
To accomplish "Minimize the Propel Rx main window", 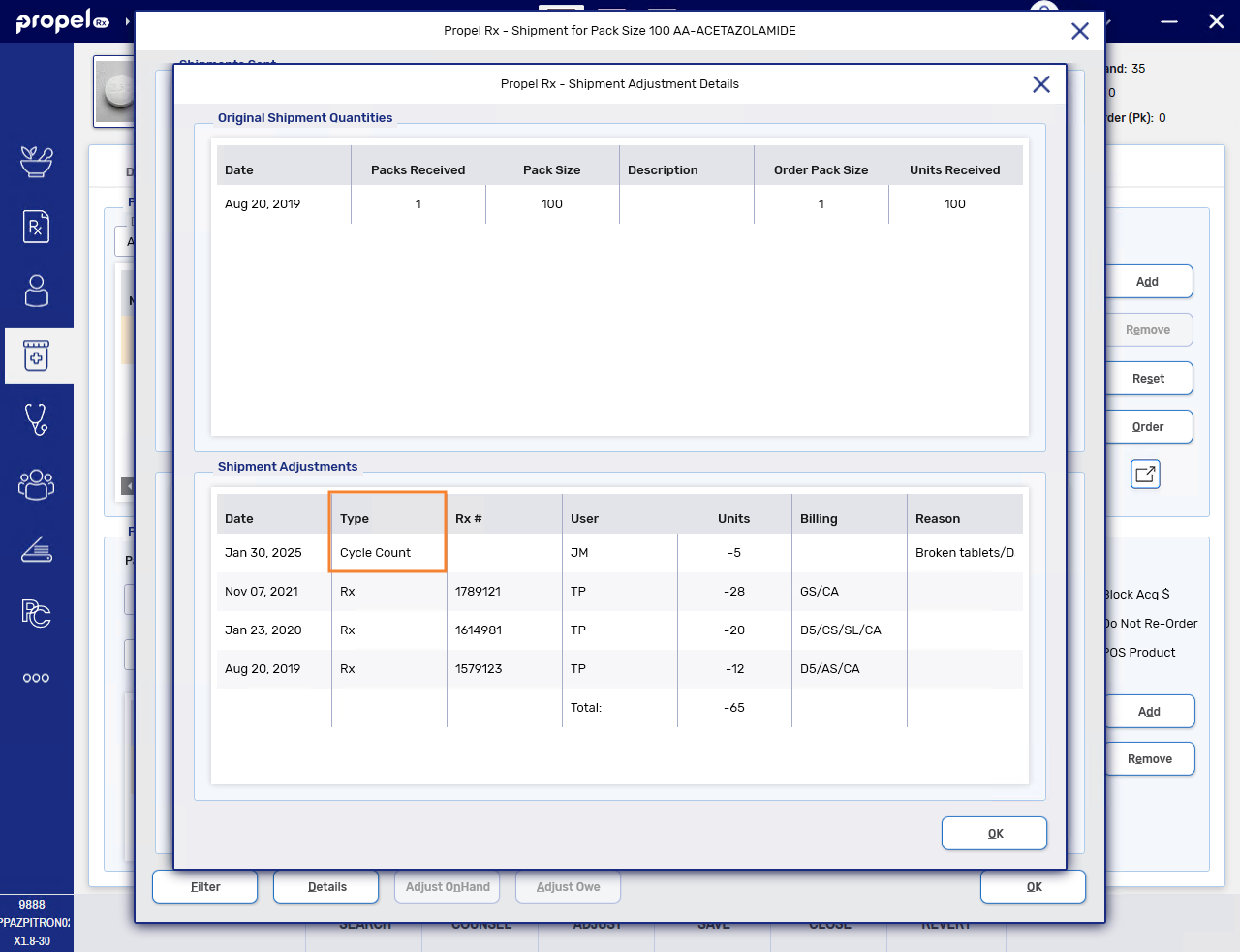I will [1169, 21].
